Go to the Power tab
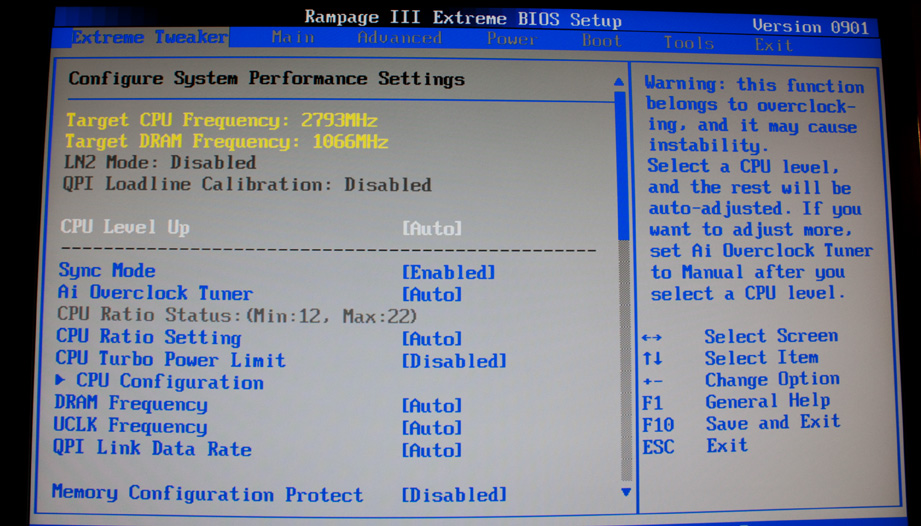This screenshot has height=526, width=921. coord(512,39)
